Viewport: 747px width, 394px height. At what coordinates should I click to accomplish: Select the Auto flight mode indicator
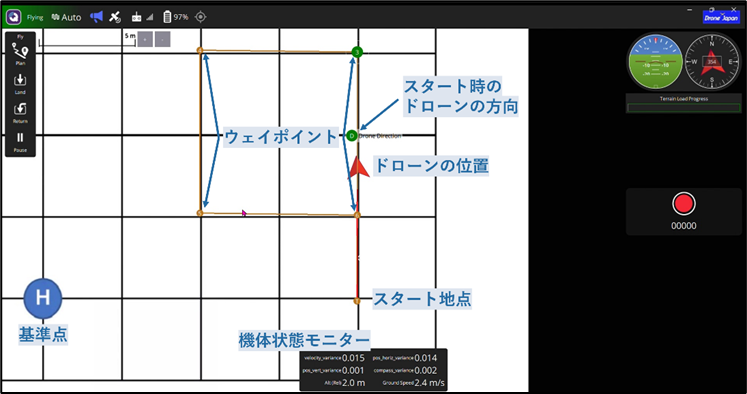[67, 17]
